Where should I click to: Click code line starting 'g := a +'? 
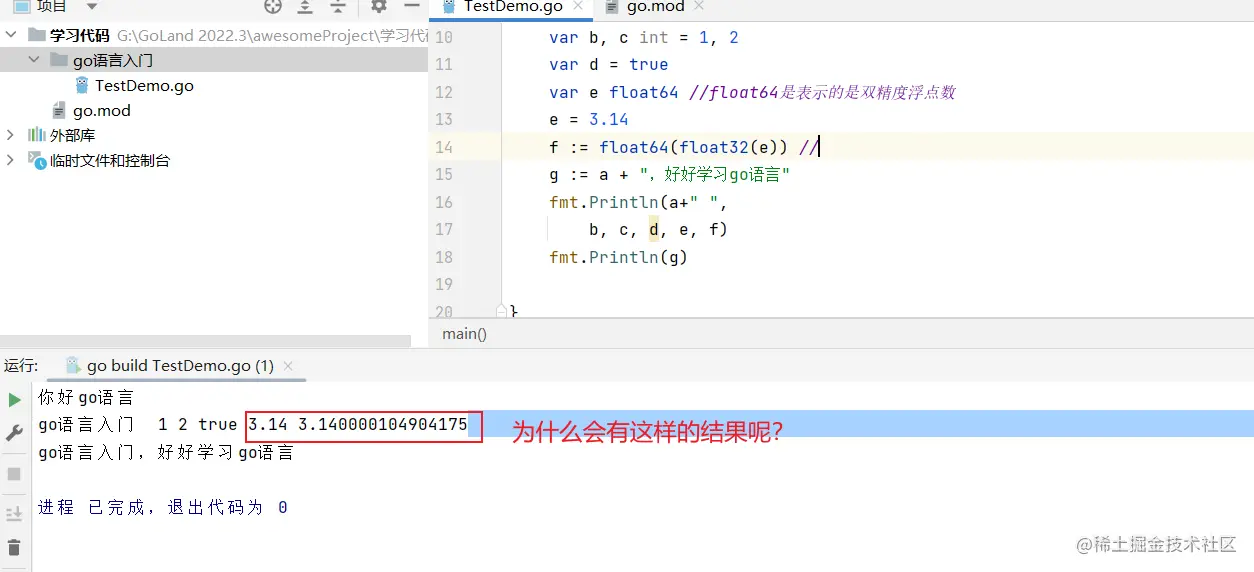[x=670, y=174]
